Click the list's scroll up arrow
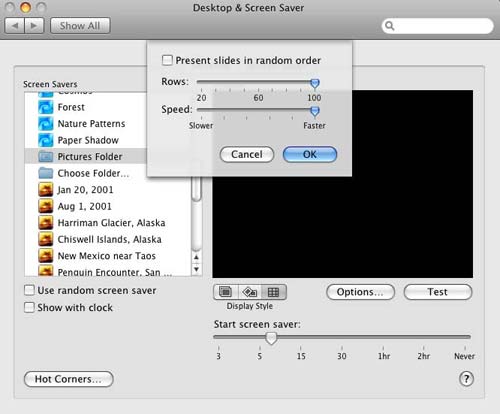The image size is (500, 414). point(196,257)
